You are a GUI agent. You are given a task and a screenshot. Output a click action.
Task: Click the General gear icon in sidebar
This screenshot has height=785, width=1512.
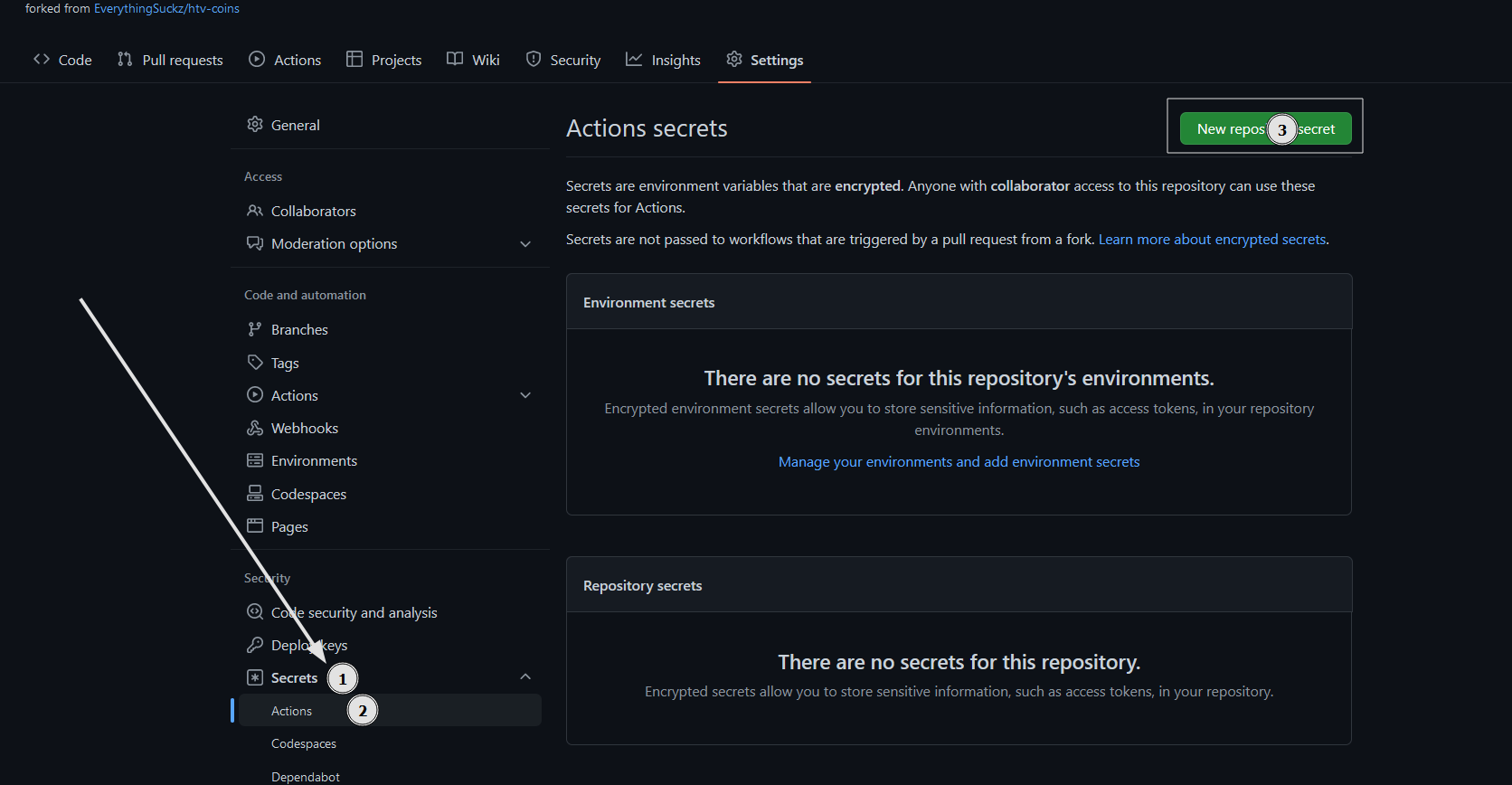255,125
